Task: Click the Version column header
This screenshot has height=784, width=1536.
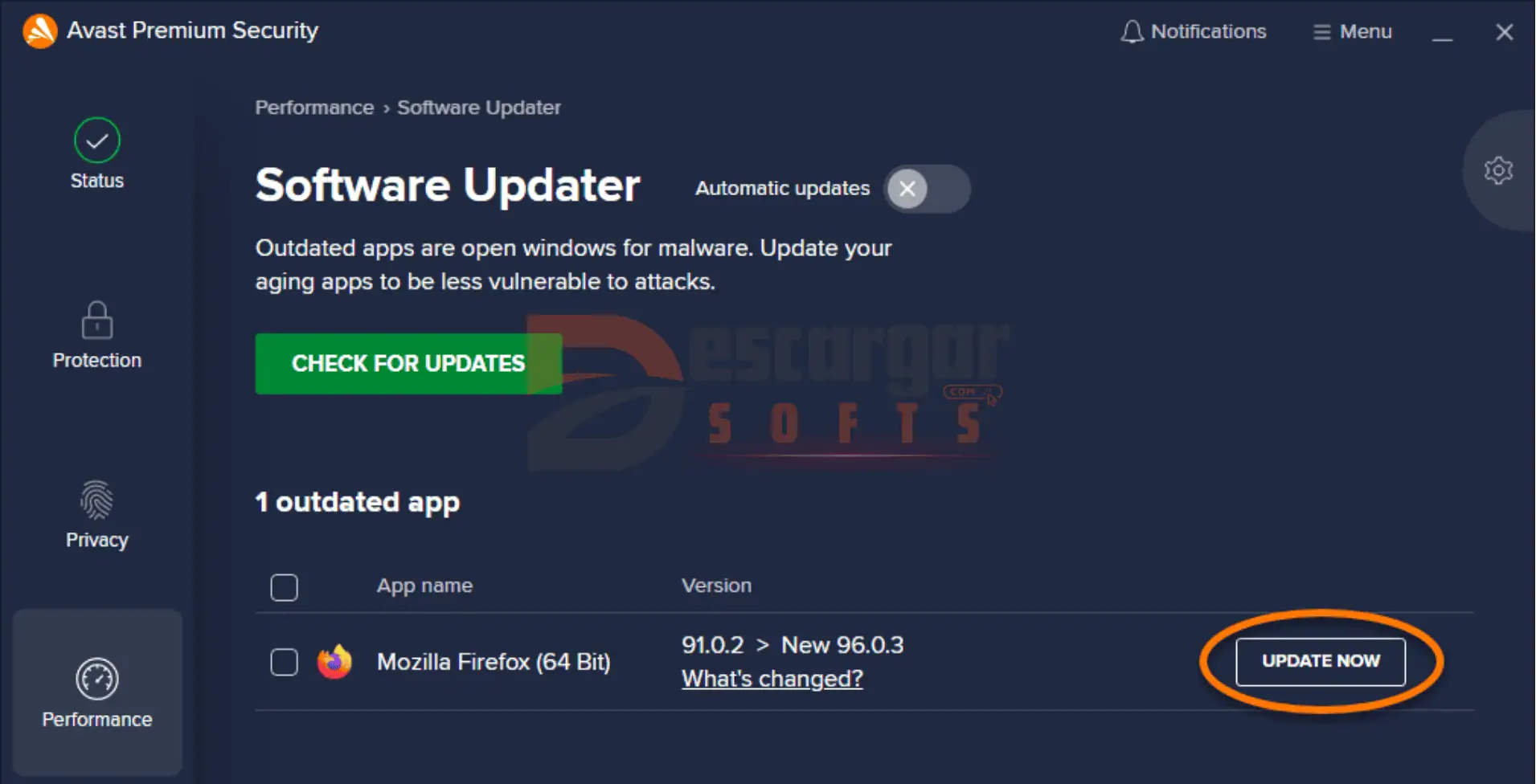Action: [x=716, y=586]
